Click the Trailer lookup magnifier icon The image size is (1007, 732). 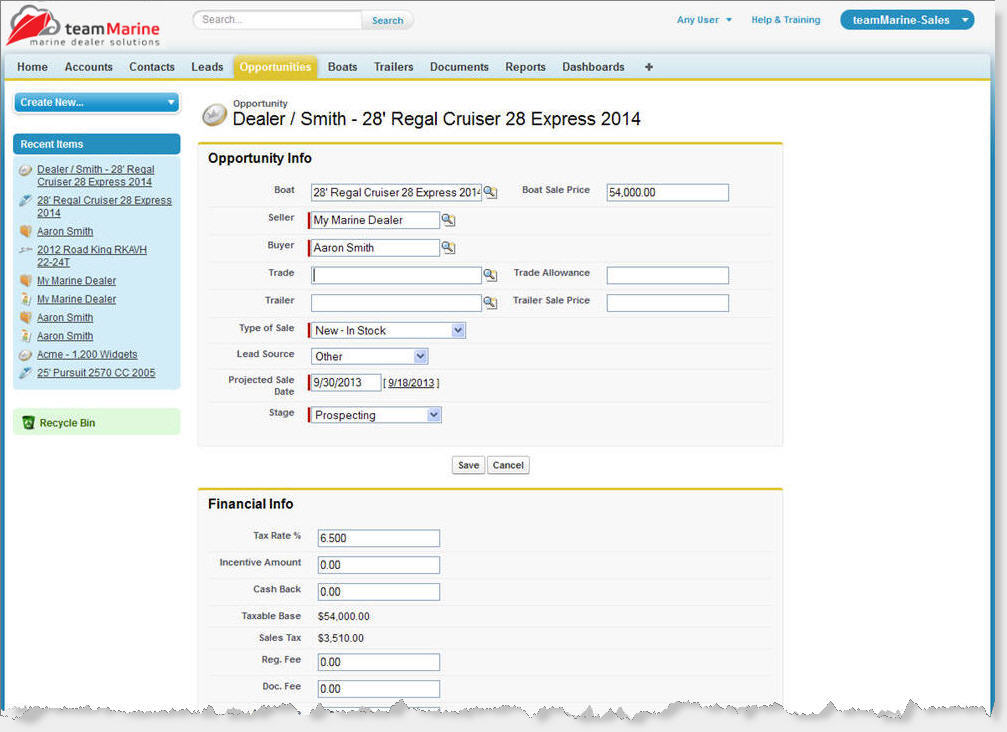pyautogui.click(x=490, y=302)
